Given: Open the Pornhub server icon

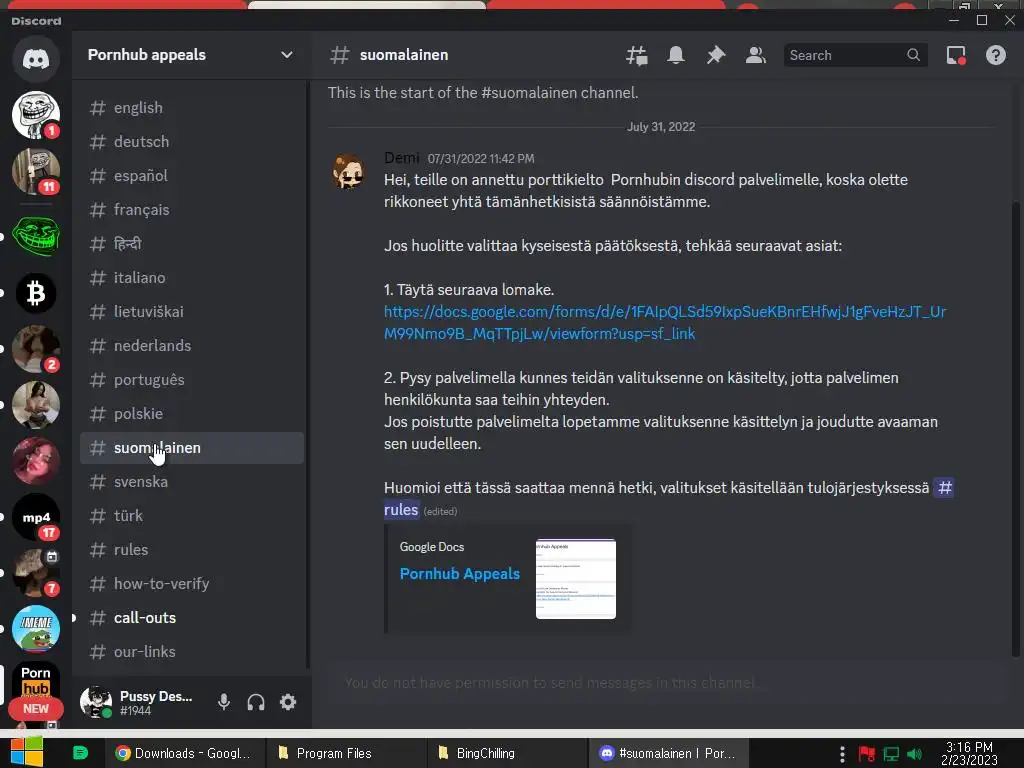Looking at the screenshot, I should 36,681.
